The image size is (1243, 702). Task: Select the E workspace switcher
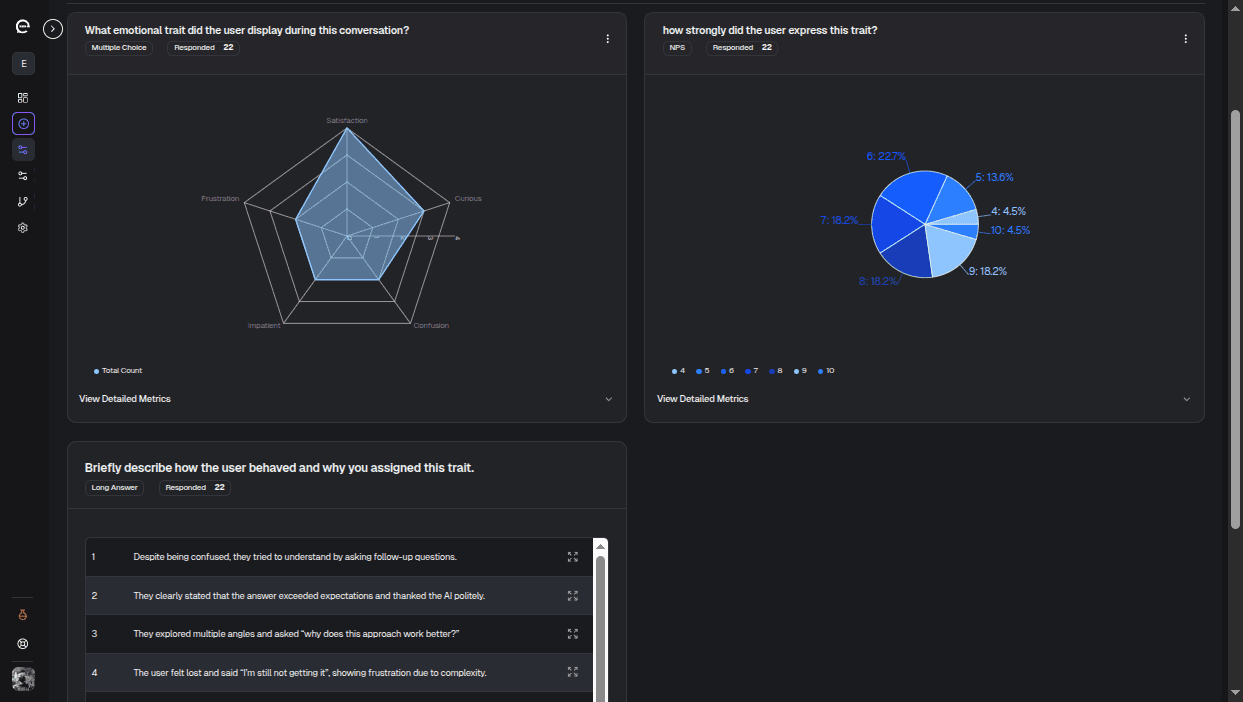click(x=23, y=64)
